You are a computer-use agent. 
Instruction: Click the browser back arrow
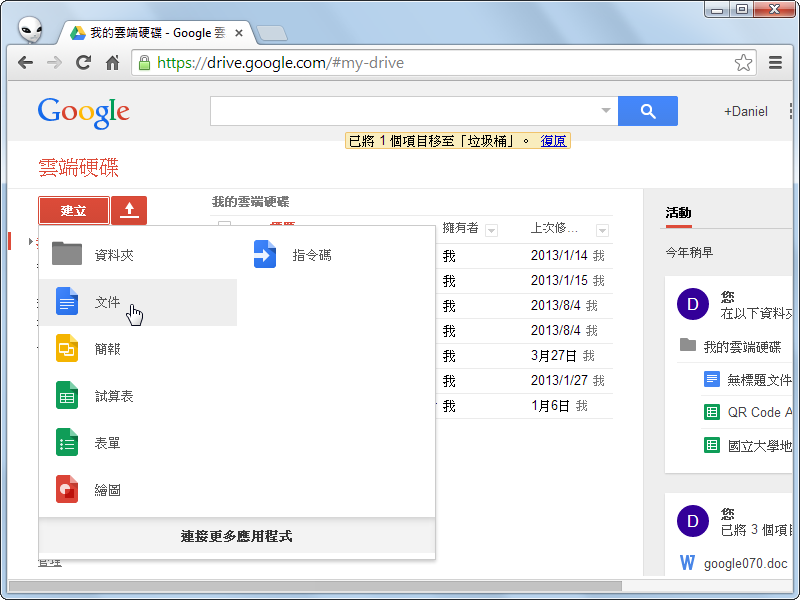point(25,63)
